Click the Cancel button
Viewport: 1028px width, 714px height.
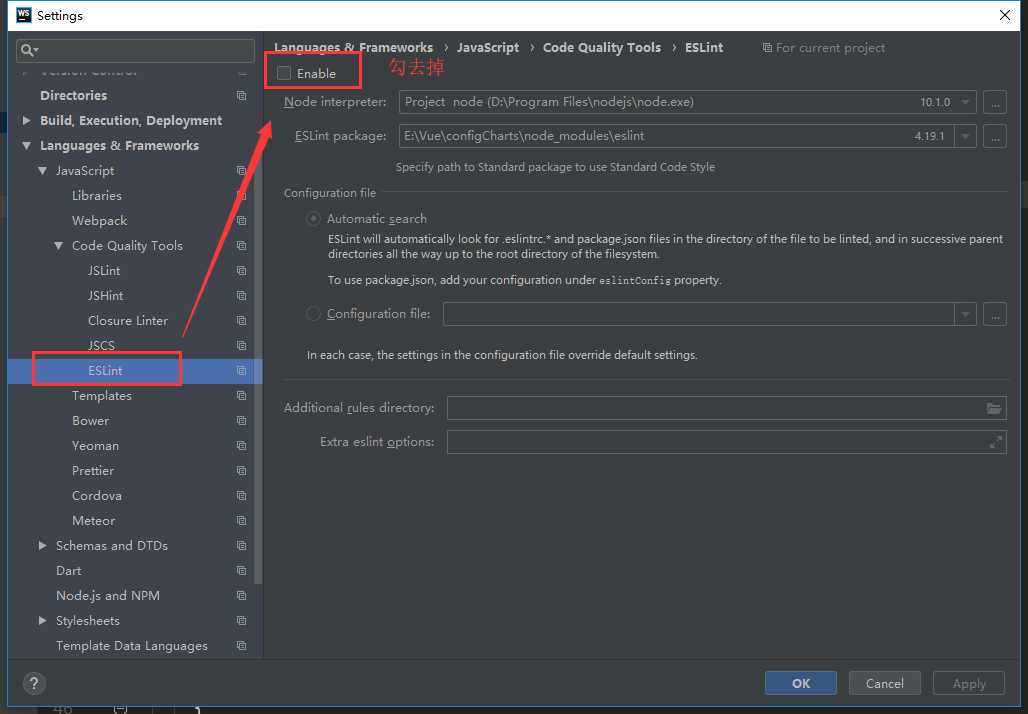click(884, 683)
